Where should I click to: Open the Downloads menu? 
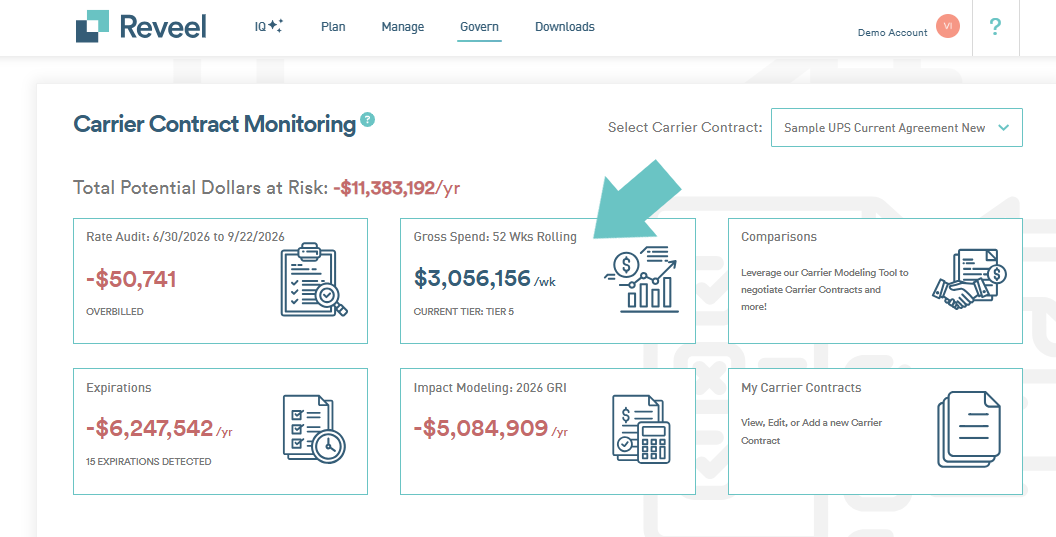pyautogui.click(x=565, y=27)
